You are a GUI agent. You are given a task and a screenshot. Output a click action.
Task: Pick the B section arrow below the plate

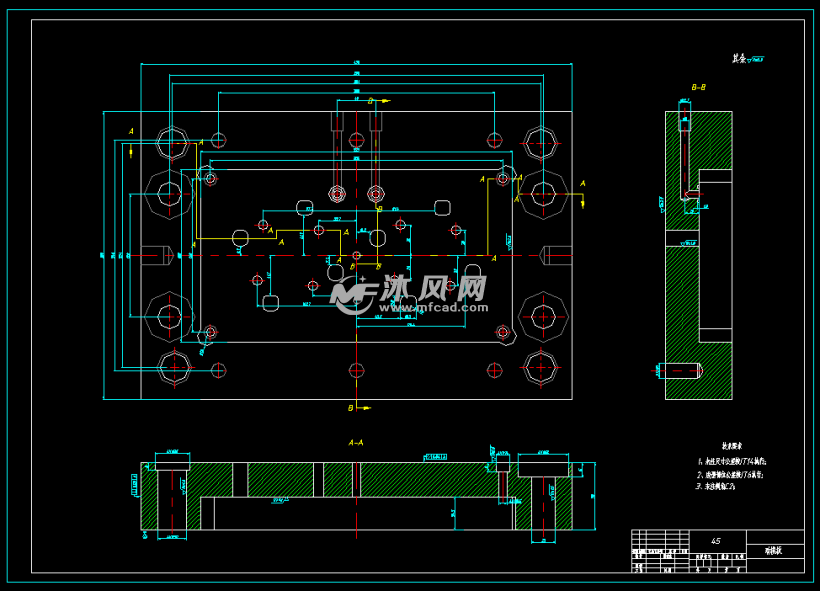[x=356, y=408]
